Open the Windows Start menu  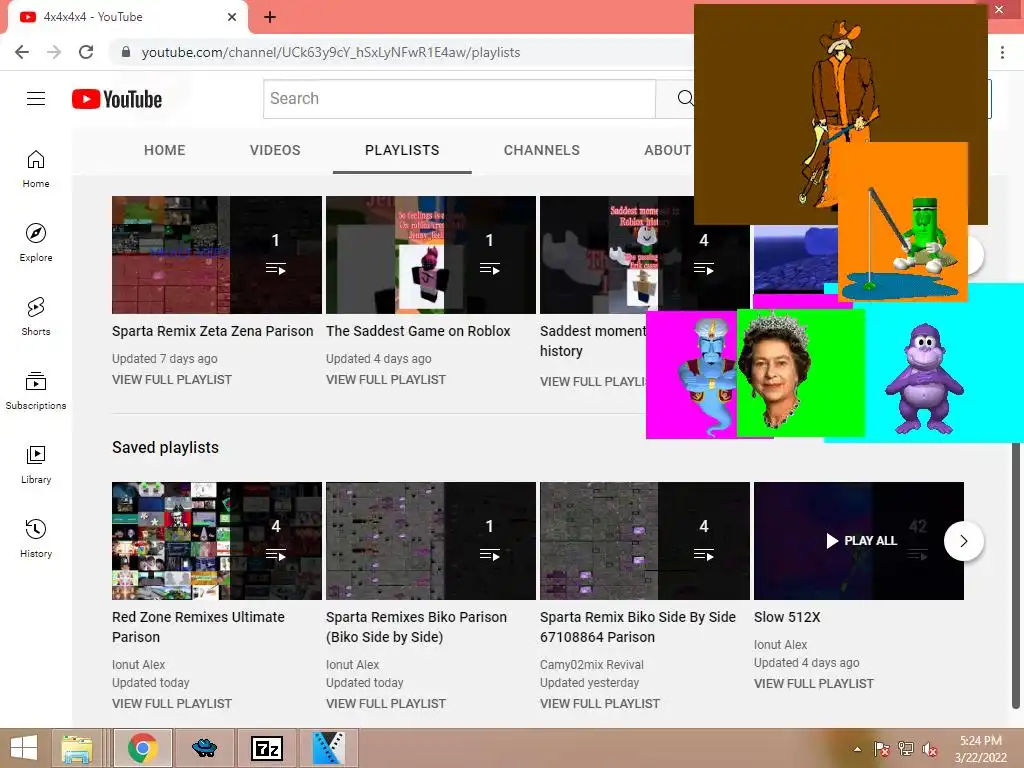click(24, 748)
